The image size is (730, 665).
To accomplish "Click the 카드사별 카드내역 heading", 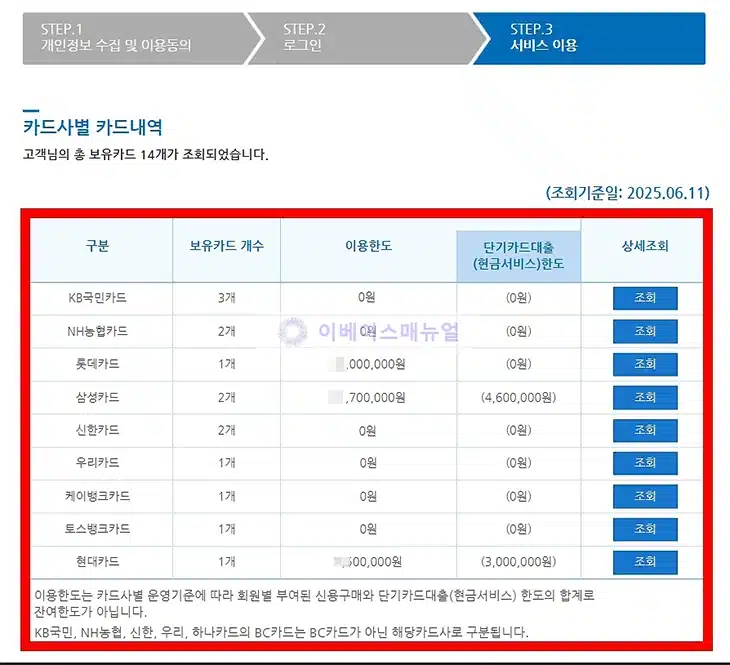I will point(93,127).
